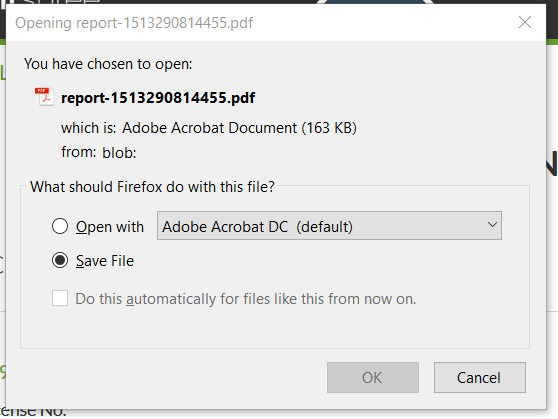This screenshot has width=558, height=419.
Task: Click the Adobe Acrobat Document (163 KB) text
Action: pyautogui.click(x=239, y=128)
